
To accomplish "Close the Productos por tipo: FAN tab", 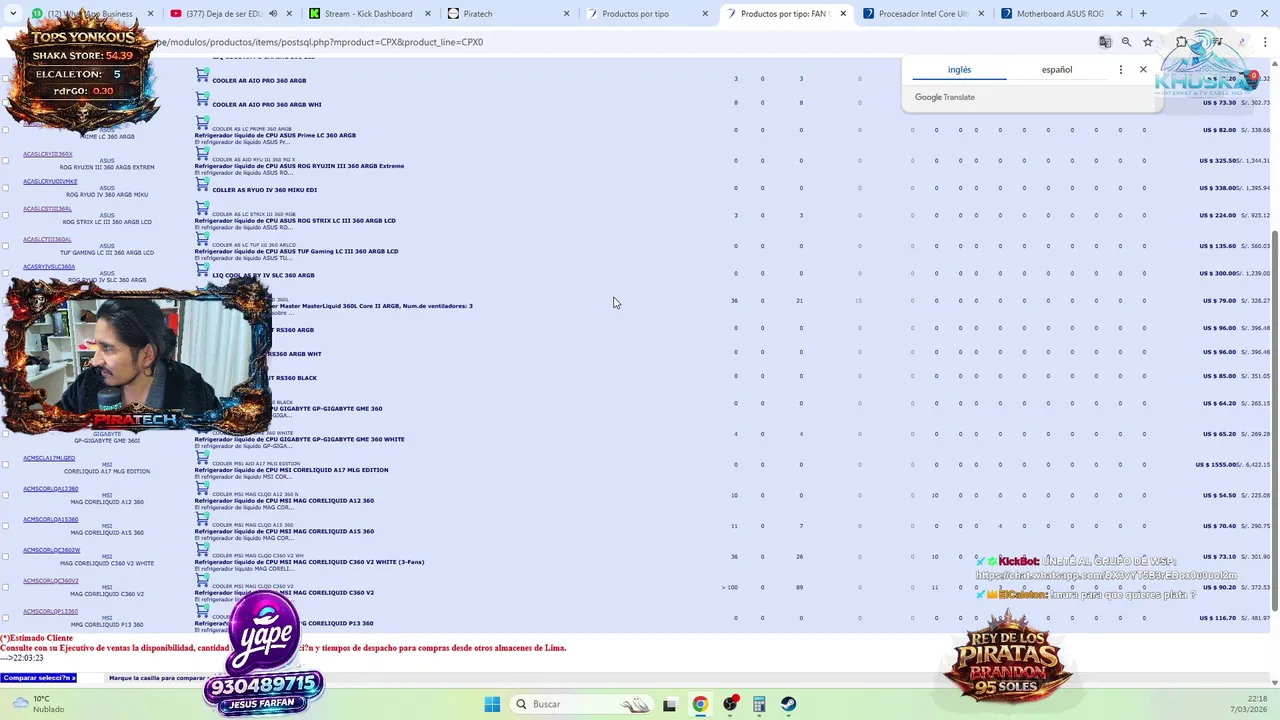I will pyautogui.click(x=843, y=14).
